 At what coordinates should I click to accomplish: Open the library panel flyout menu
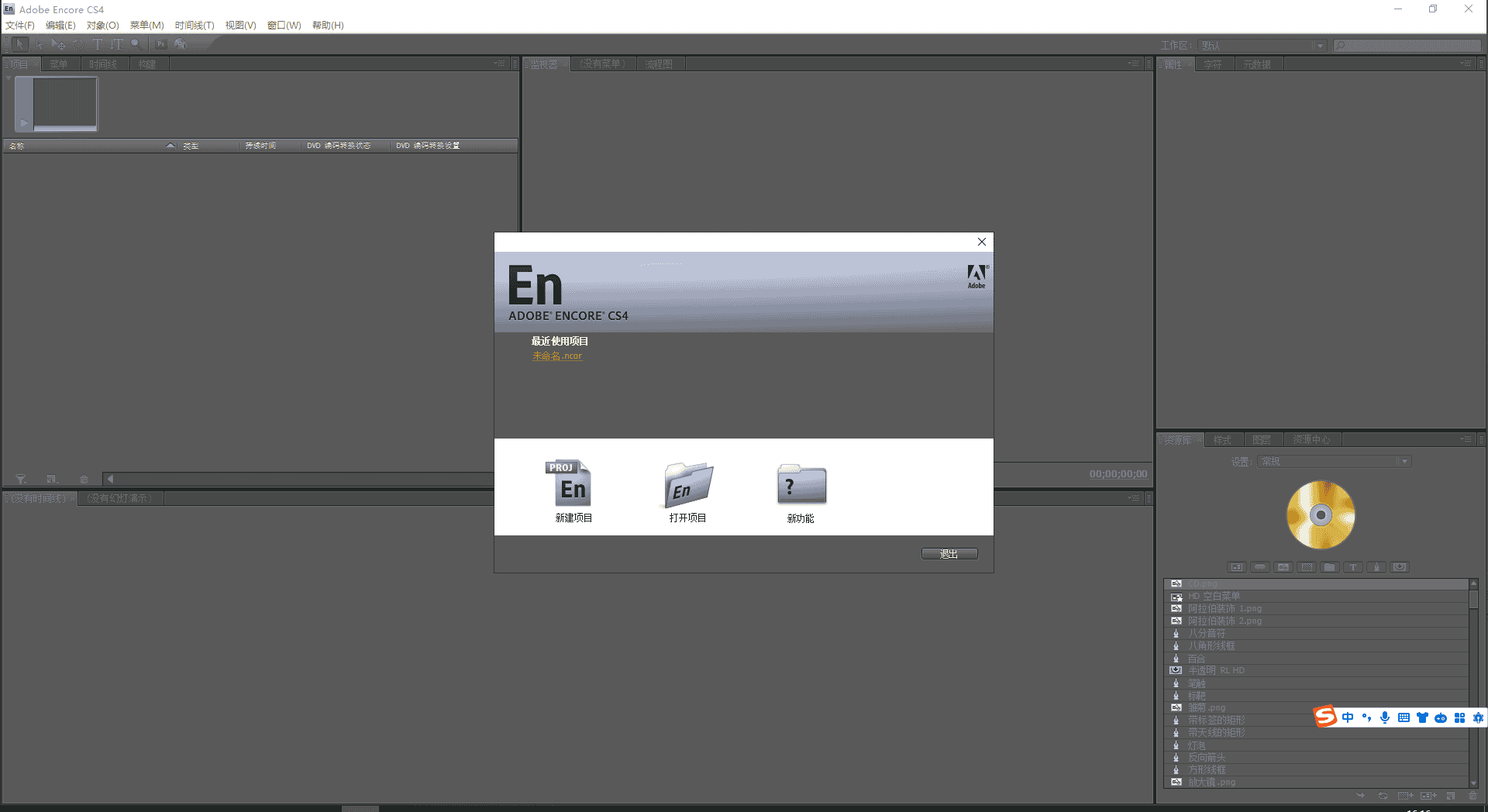coord(1466,439)
